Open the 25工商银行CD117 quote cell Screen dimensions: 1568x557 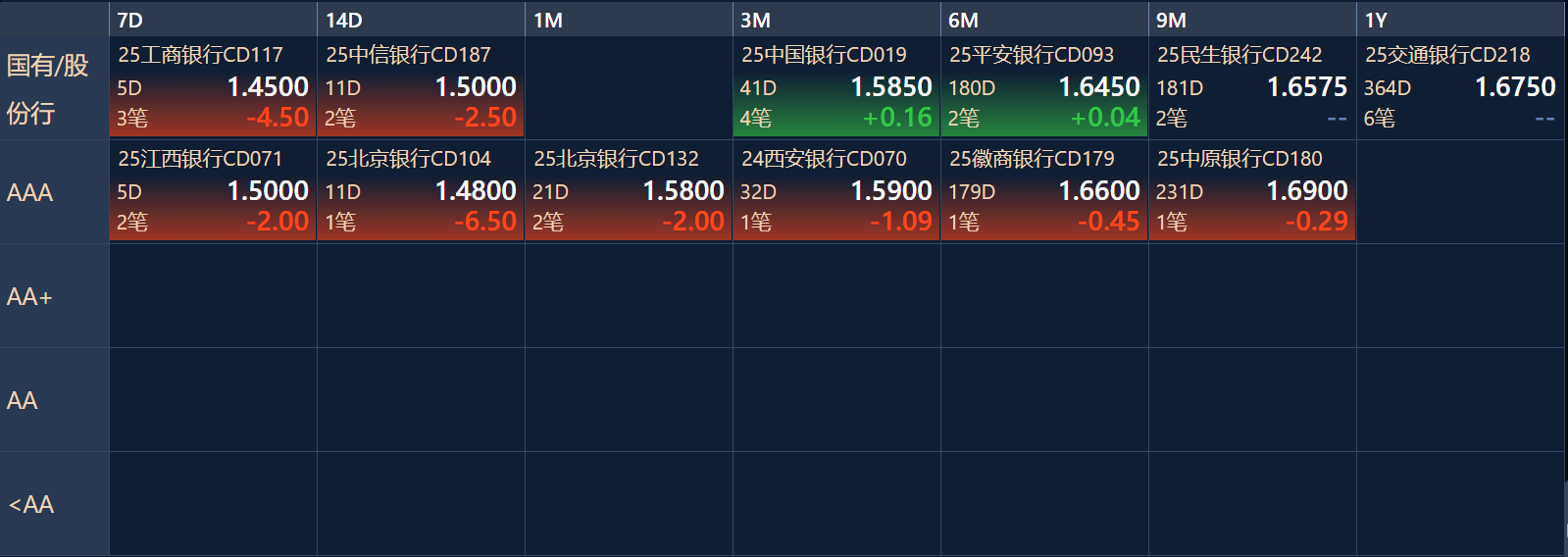[x=213, y=87]
